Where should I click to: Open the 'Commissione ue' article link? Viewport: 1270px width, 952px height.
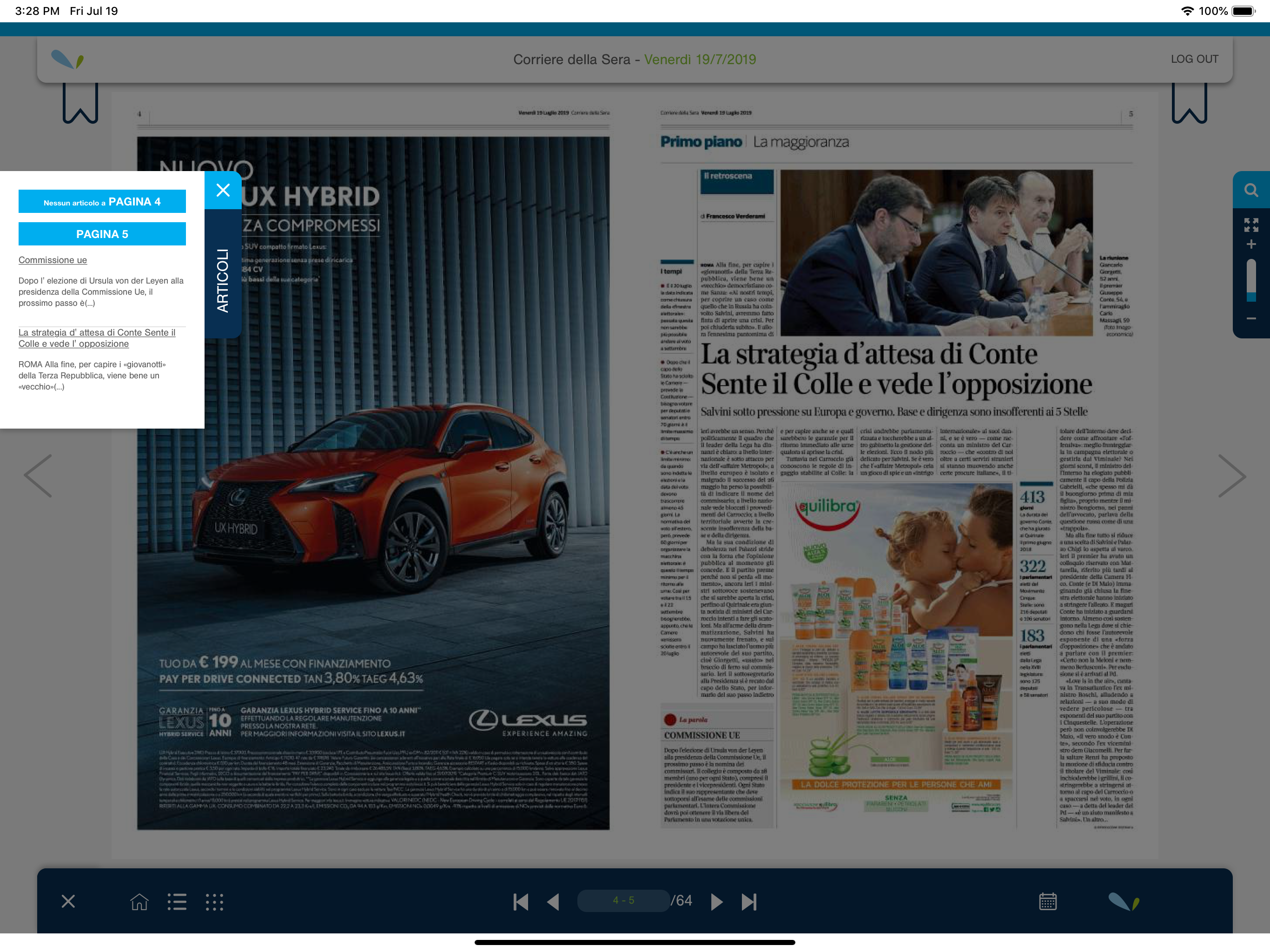(53, 260)
